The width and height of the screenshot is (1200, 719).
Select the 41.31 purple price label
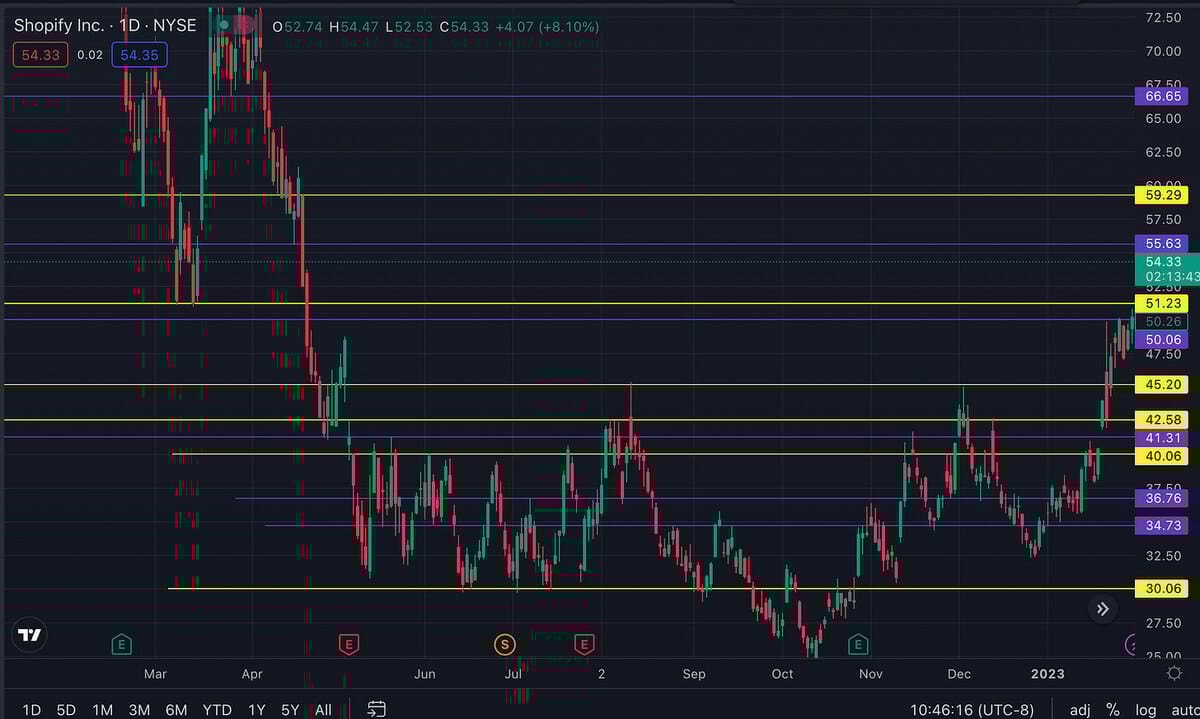coord(1163,438)
